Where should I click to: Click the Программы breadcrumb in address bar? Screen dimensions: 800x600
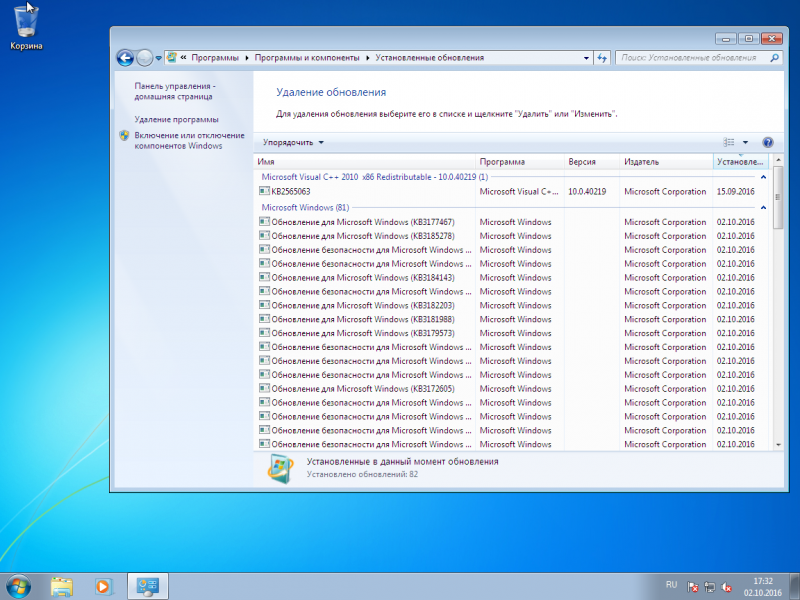(215, 58)
